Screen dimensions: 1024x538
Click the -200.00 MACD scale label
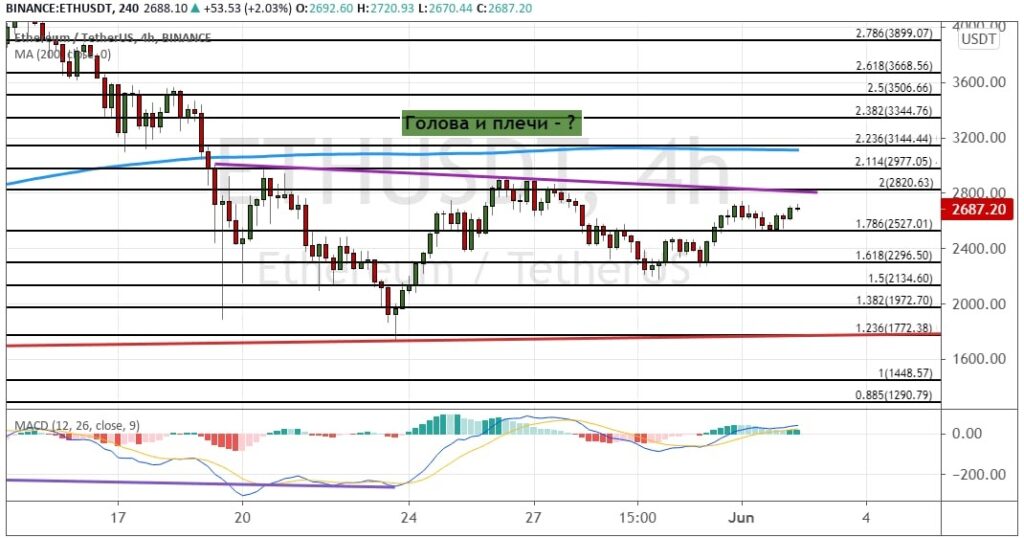click(x=984, y=475)
